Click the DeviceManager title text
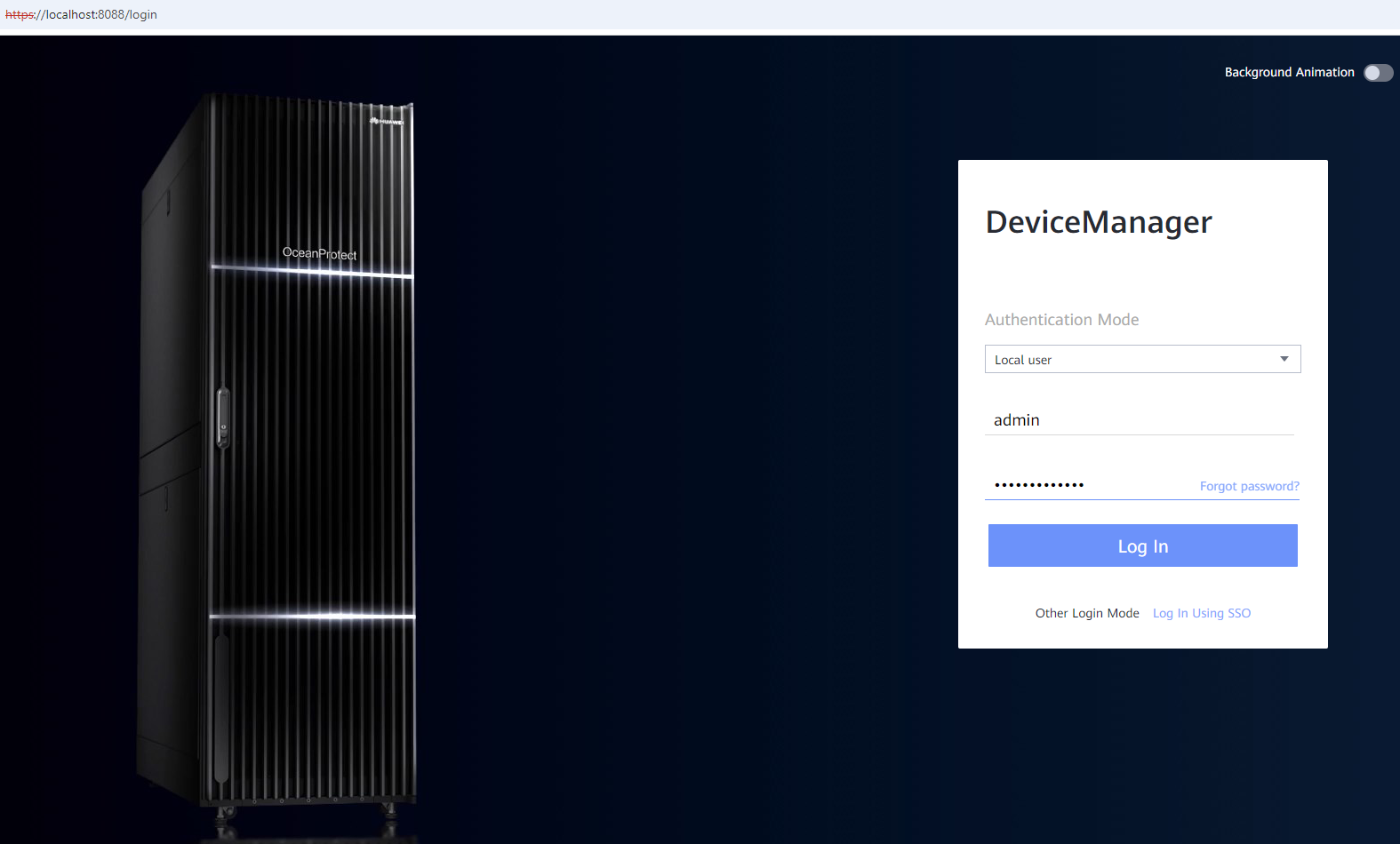The image size is (1400, 844). tap(1099, 222)
